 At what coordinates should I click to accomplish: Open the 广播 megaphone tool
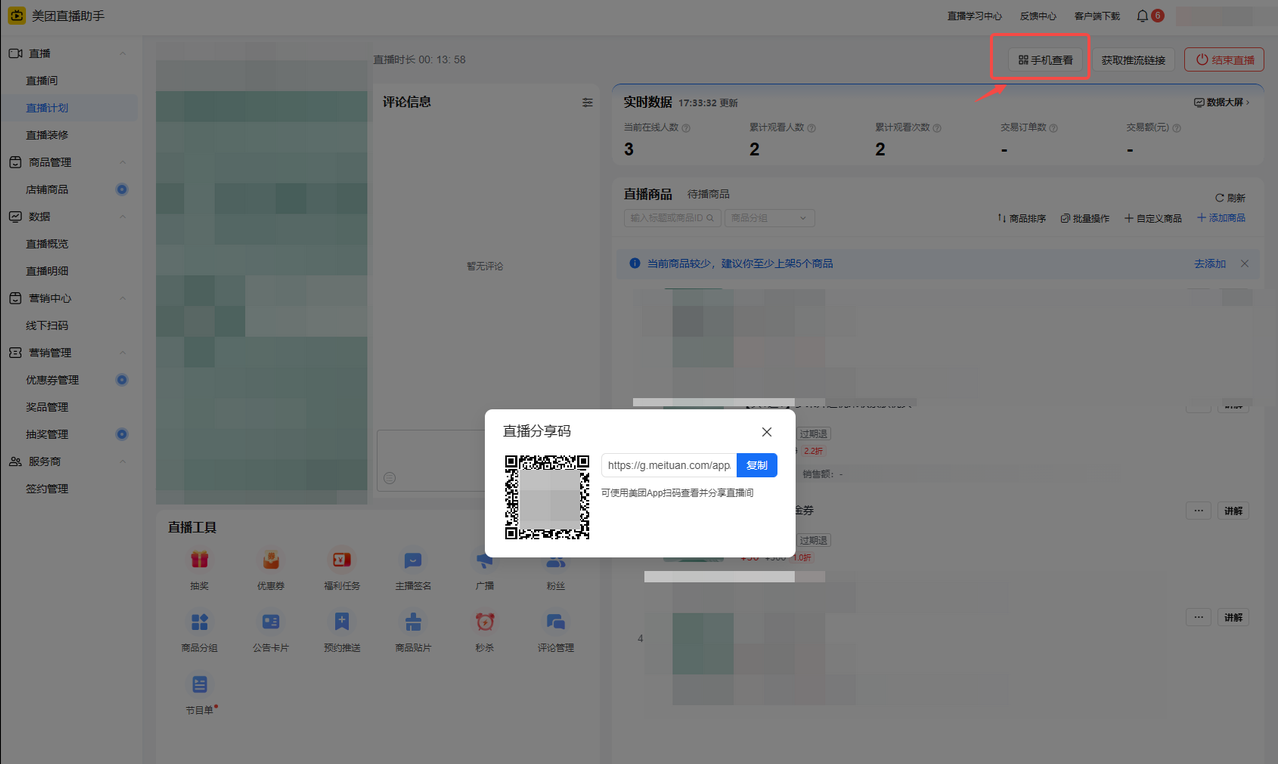click(x=485, y=560)
